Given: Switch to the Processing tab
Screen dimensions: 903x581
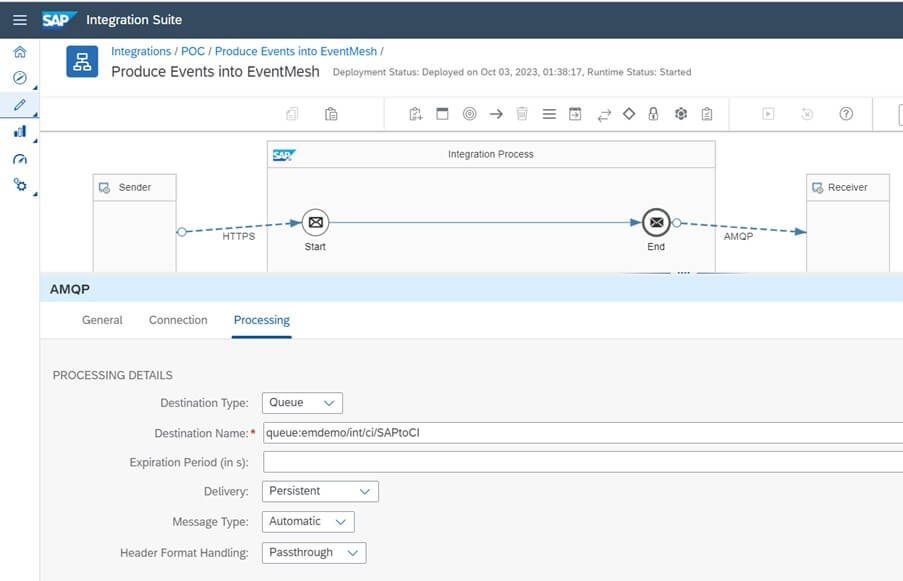Looking at the screenshot, I should coord(261,320).
